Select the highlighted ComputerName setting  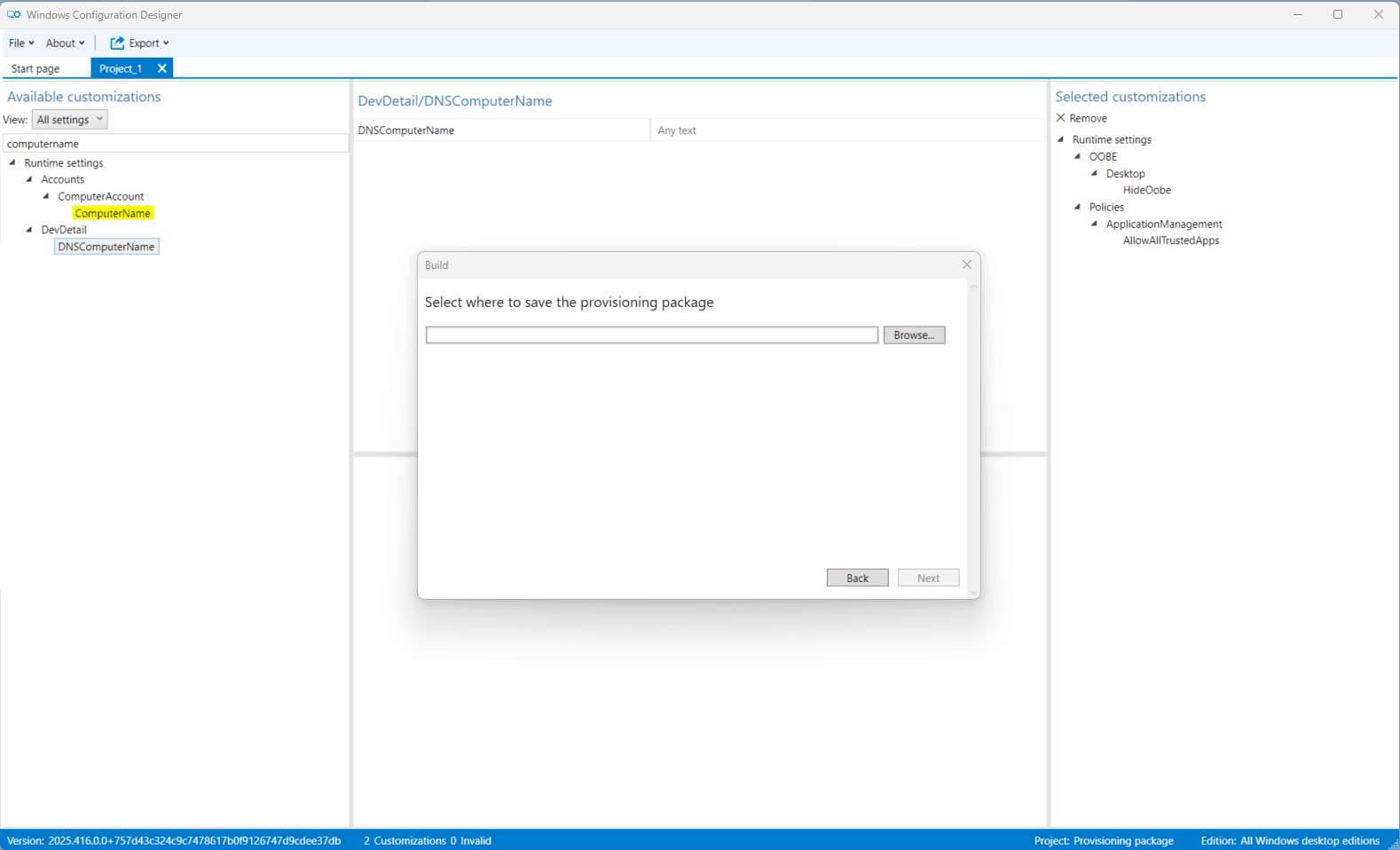pyautogui.click(x=113, y=213)
